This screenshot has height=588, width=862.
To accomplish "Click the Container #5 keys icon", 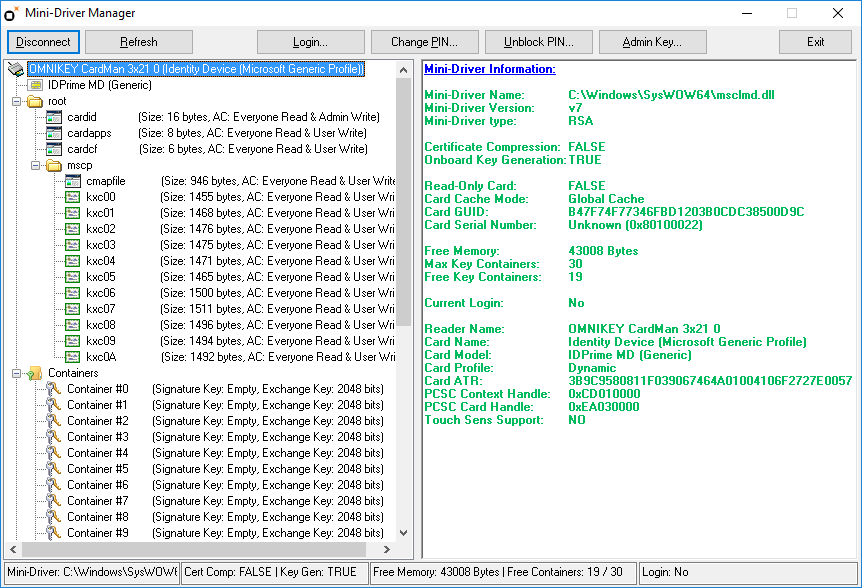I will (x=54, y=469).
